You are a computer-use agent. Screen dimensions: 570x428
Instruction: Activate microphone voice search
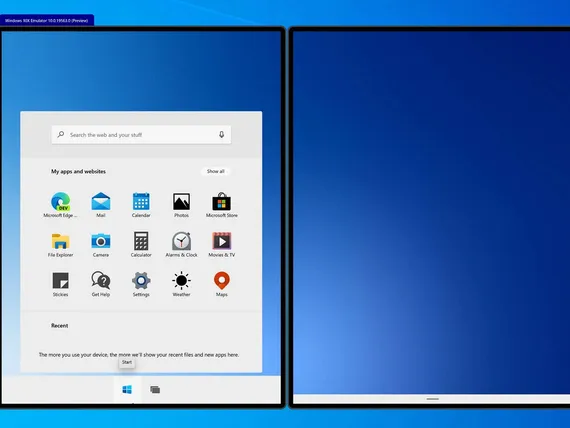pyautogui.click(x=221, y=135)
